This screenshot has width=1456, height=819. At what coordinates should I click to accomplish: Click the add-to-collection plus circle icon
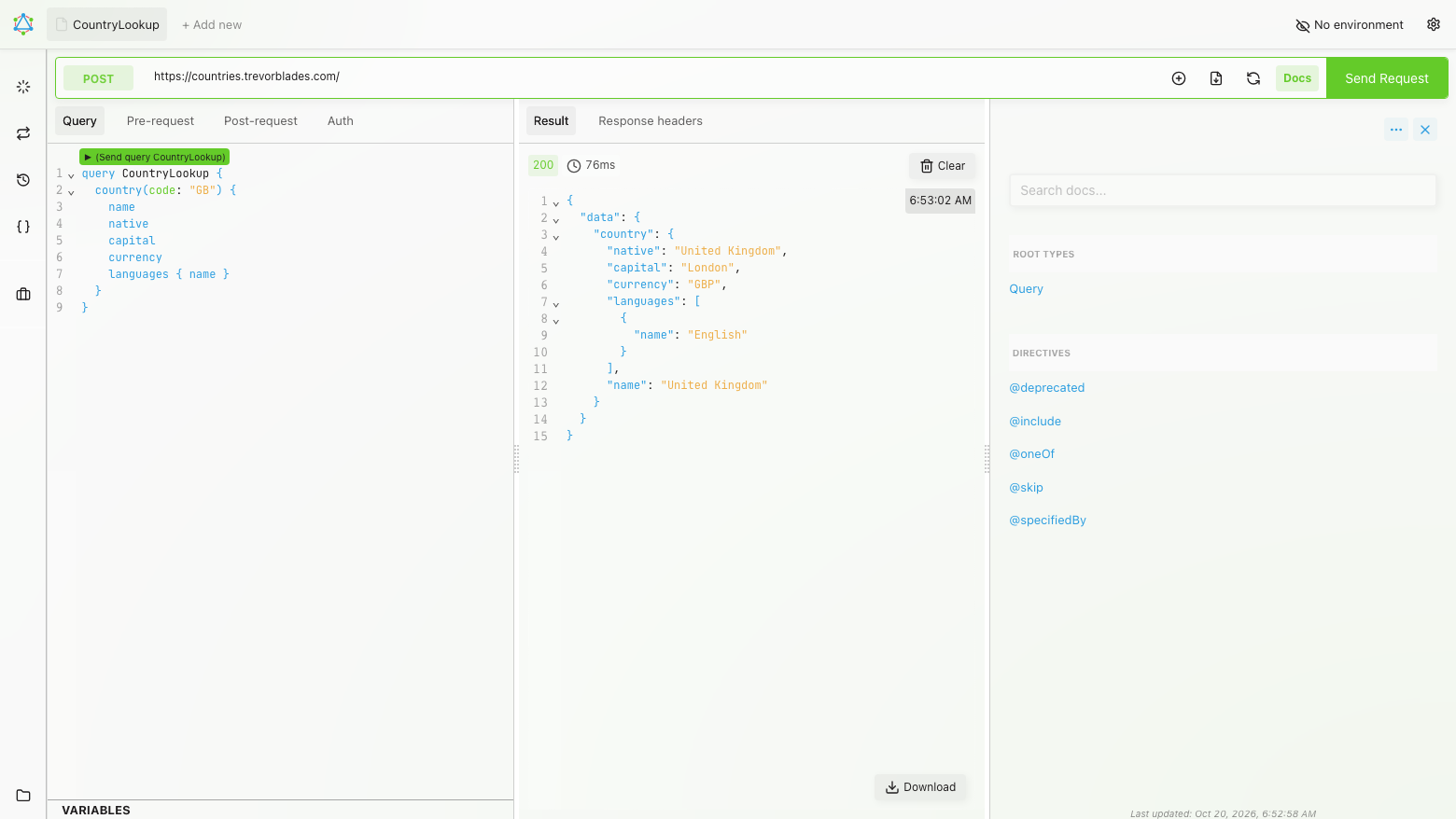(1179, 78)
